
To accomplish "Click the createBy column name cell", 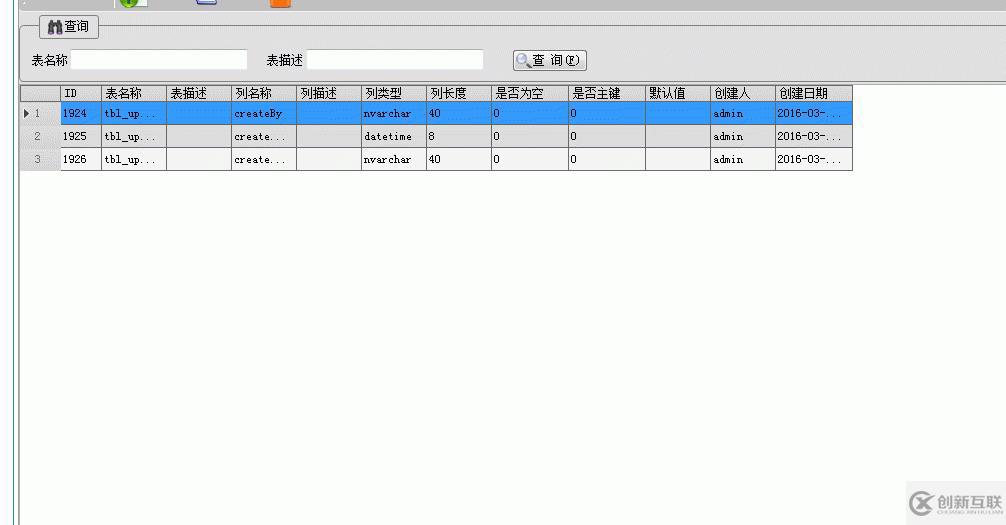I will point(264,114).
